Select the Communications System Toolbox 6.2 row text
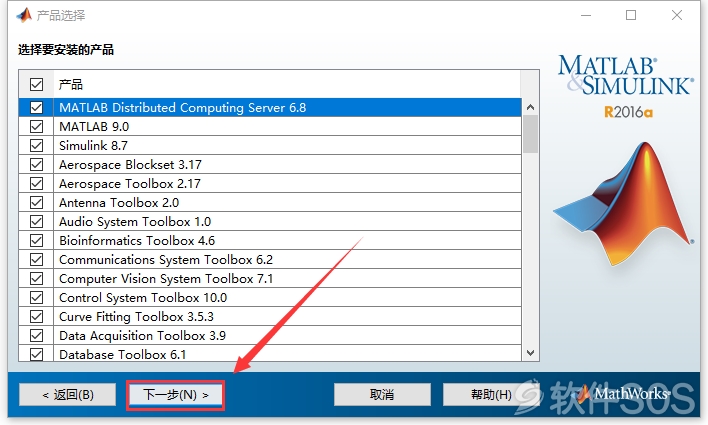Viewport: 708px width, 425px height. tap(166, 259)
